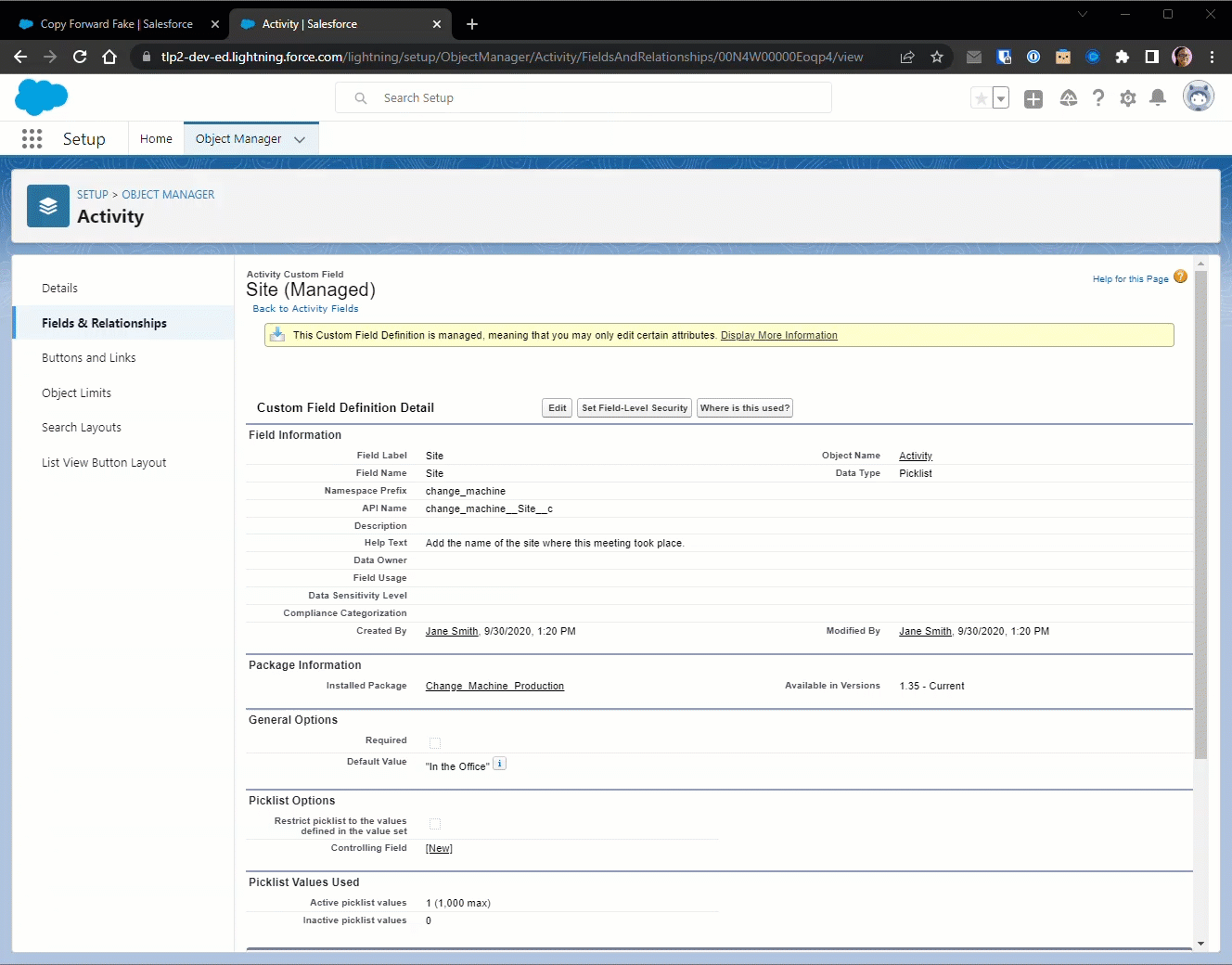Click the API name change_machine__Site__c

tap(489, 508)
